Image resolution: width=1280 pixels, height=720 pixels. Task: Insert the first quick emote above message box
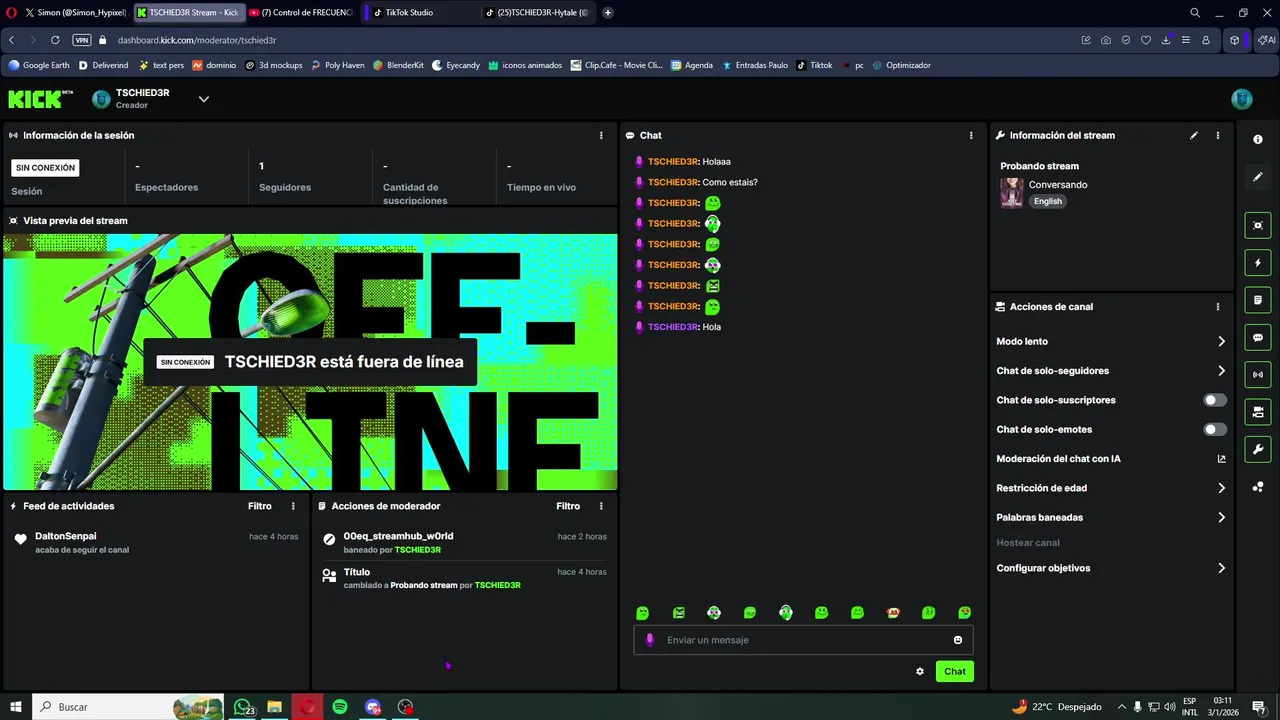pyautogui.click(x=643, y=613)
